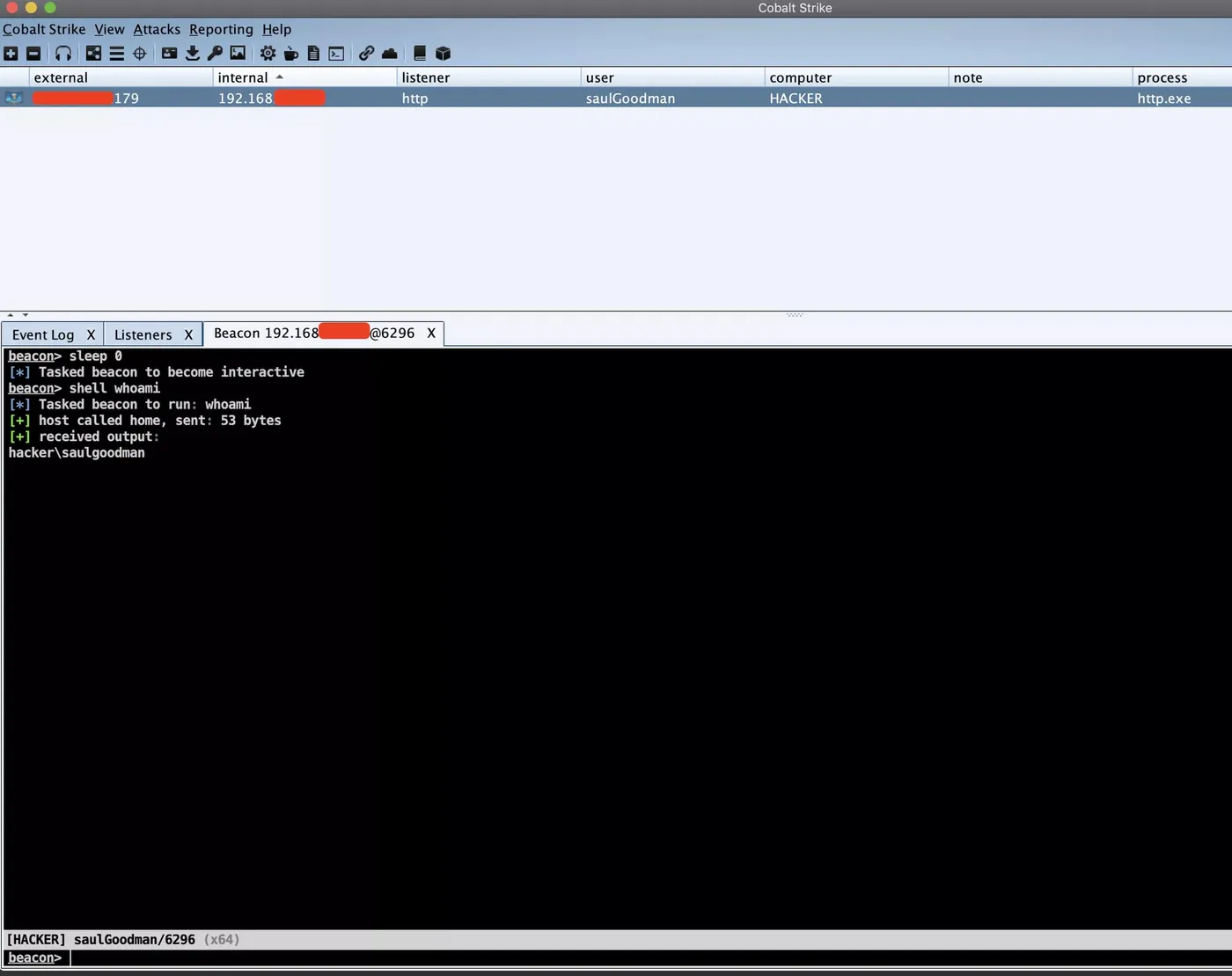The height and width of the screenshot is (976, 1232).
Task: Switch to the Listeners tab
Action: click(x=143, y=334)
